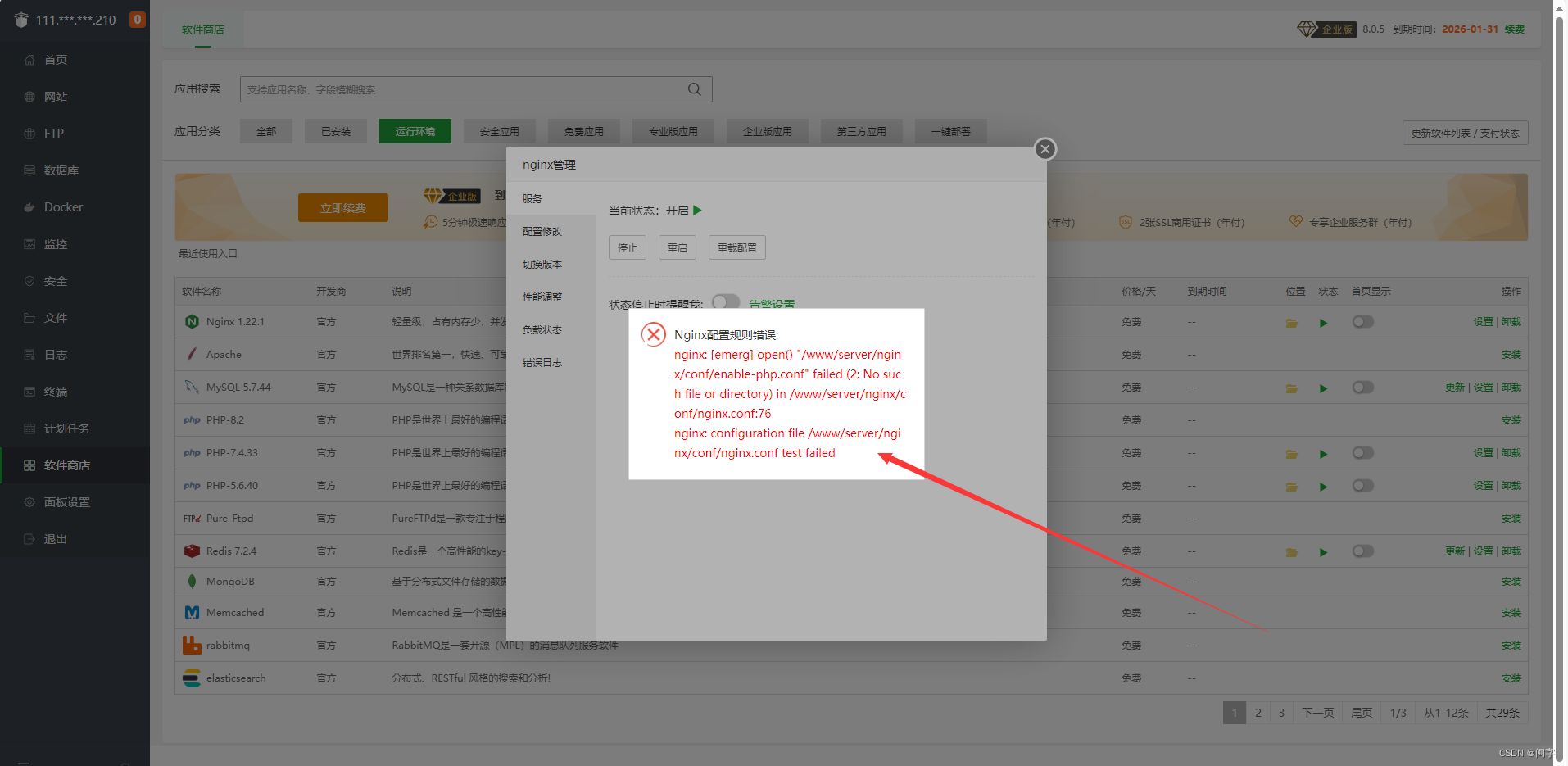1568x766 pixels.
Task: Click the rabbitmq orange icon
Action: (x=192, y=645)
